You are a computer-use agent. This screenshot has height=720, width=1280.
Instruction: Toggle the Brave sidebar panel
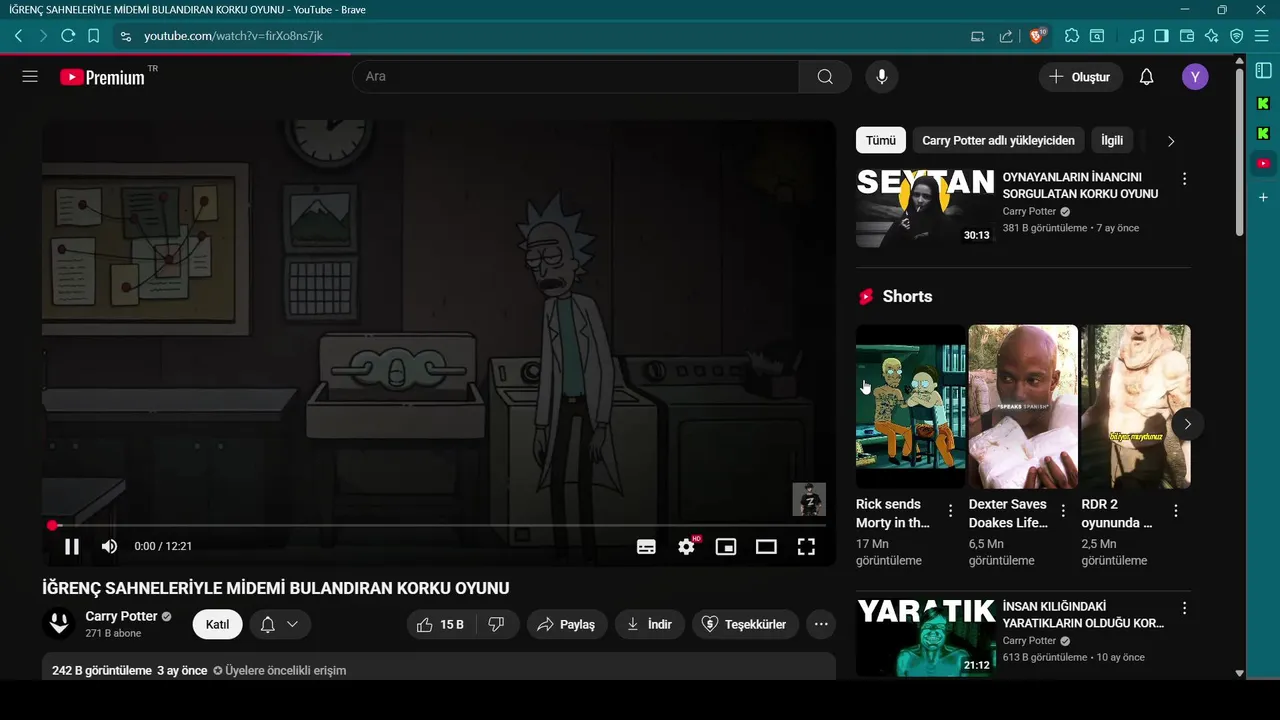pos(1161,36)
